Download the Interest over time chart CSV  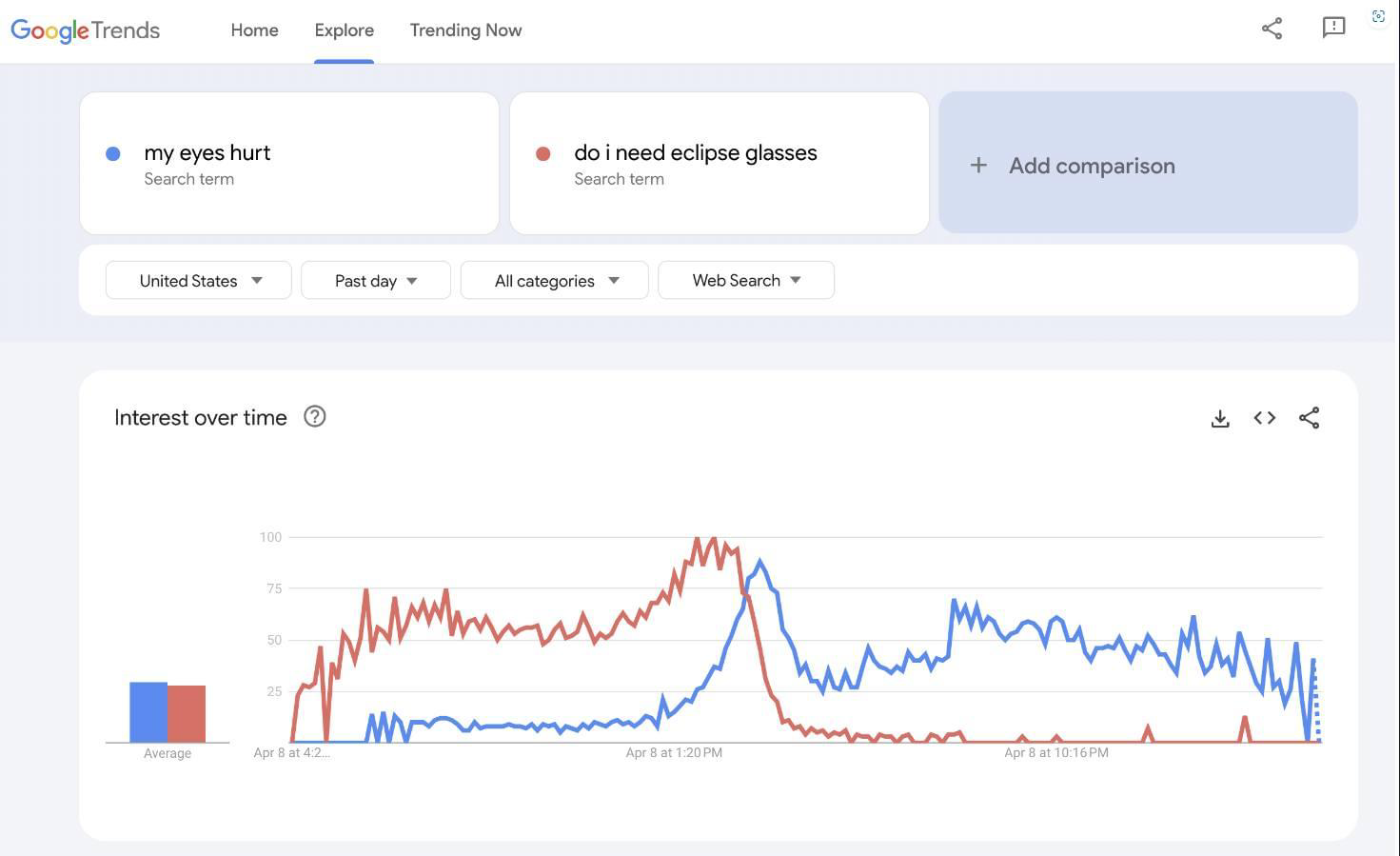click(x=1220, y=418)
